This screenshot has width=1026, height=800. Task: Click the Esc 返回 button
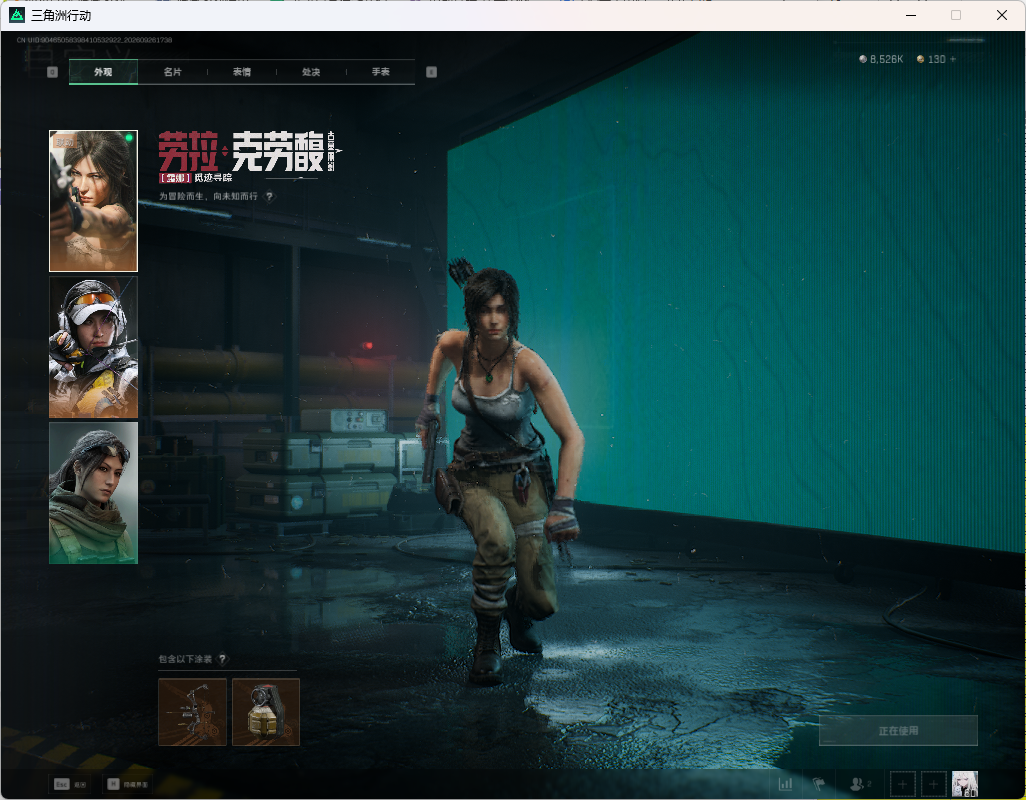[71, 784]
